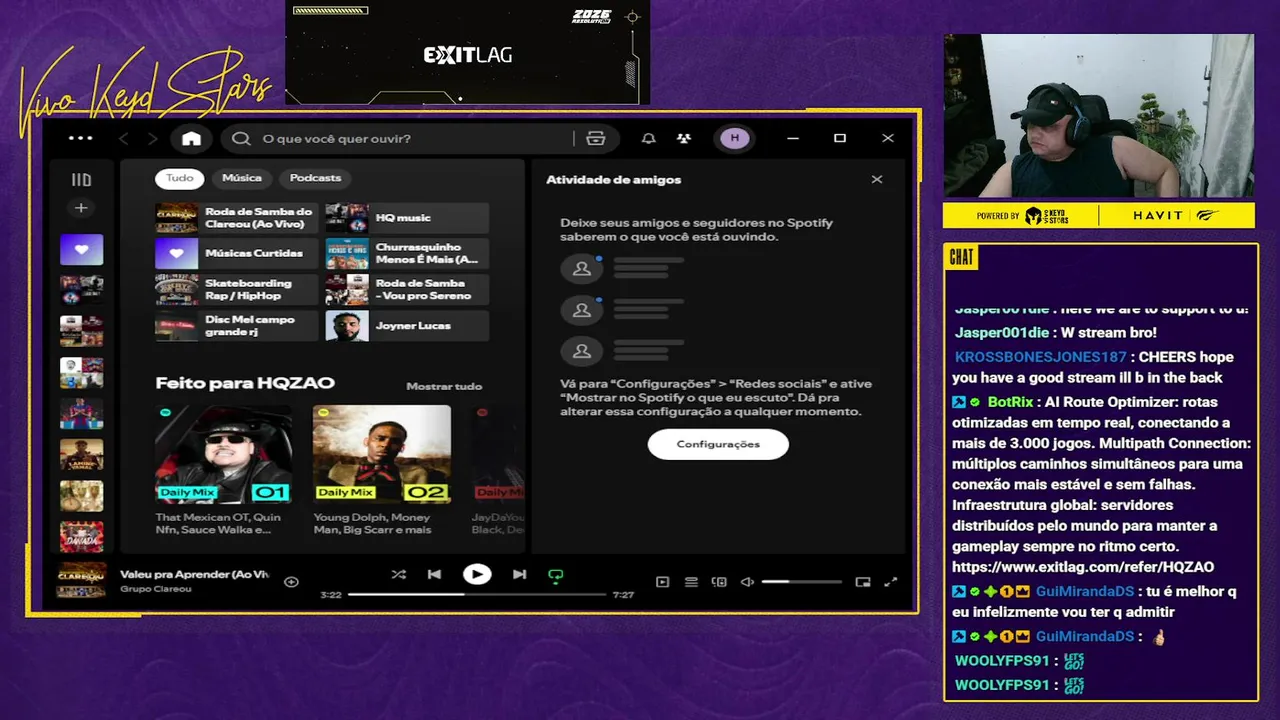Click the 'Feito para HQZAO' heading
The image size is (1280, 720).
tap(245, 383)
